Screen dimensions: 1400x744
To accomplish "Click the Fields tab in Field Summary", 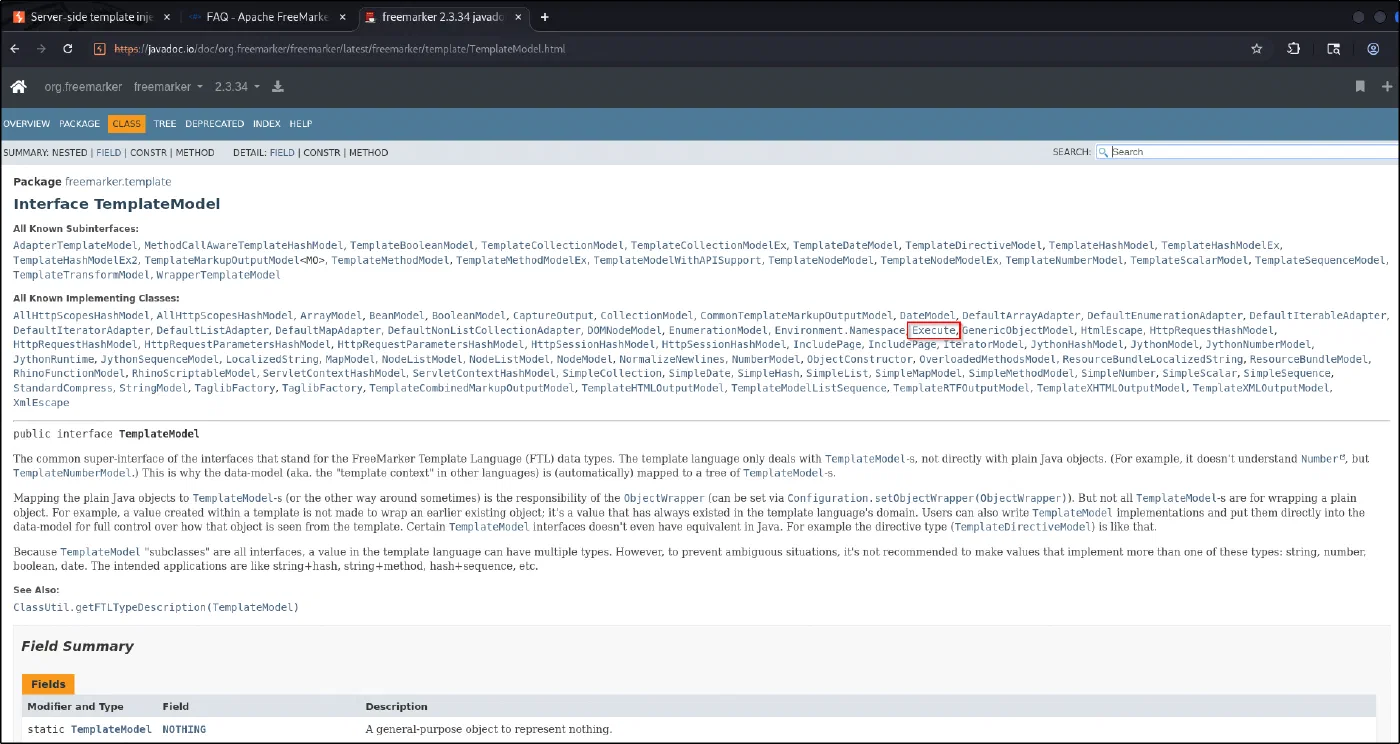I will (x=48, y=684).
